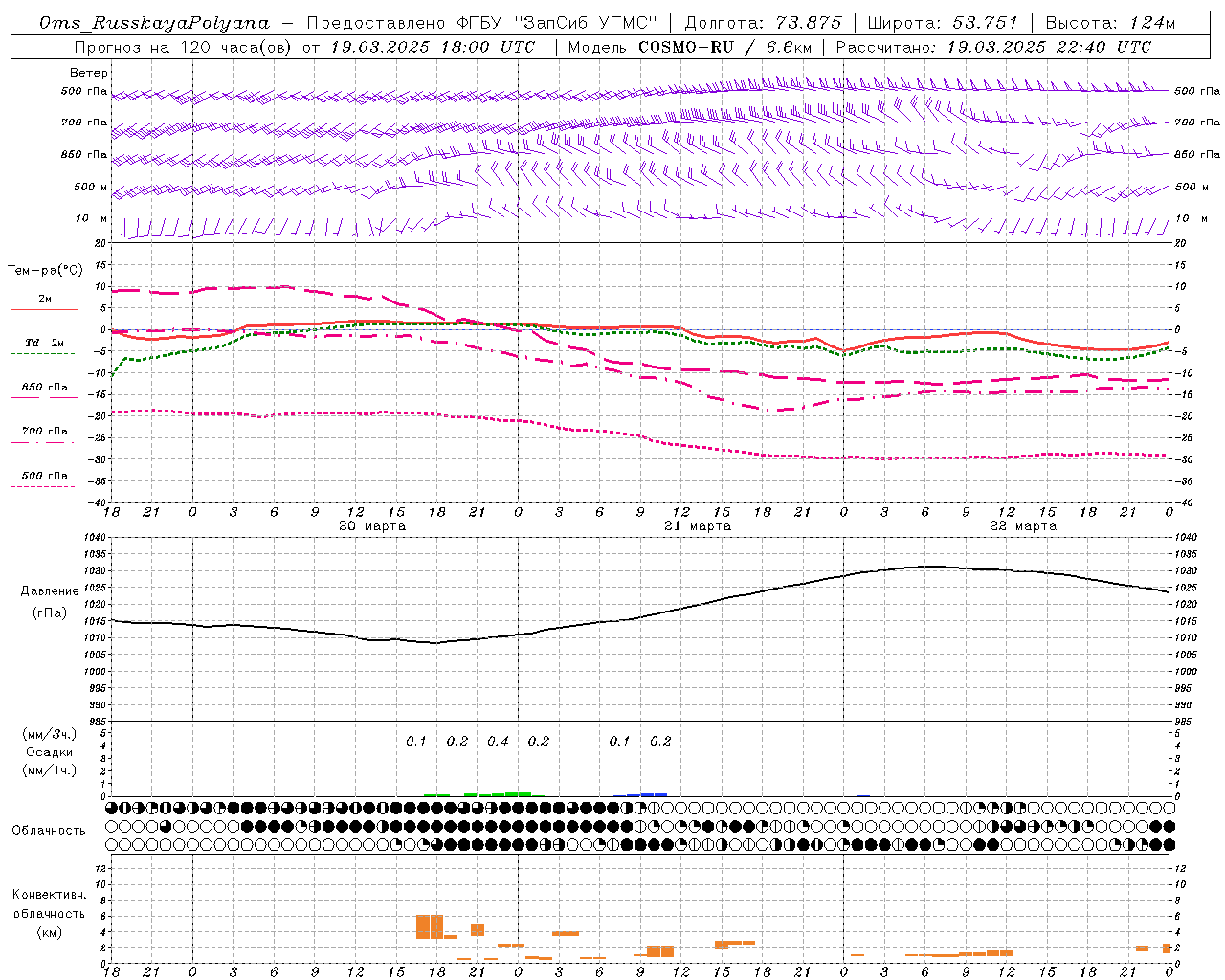The width and height of the screenshot is (1225, 980).
Task: Select the longitude value Долгота: 73.875
Action: pyautogui.click(x=763, y=23)
